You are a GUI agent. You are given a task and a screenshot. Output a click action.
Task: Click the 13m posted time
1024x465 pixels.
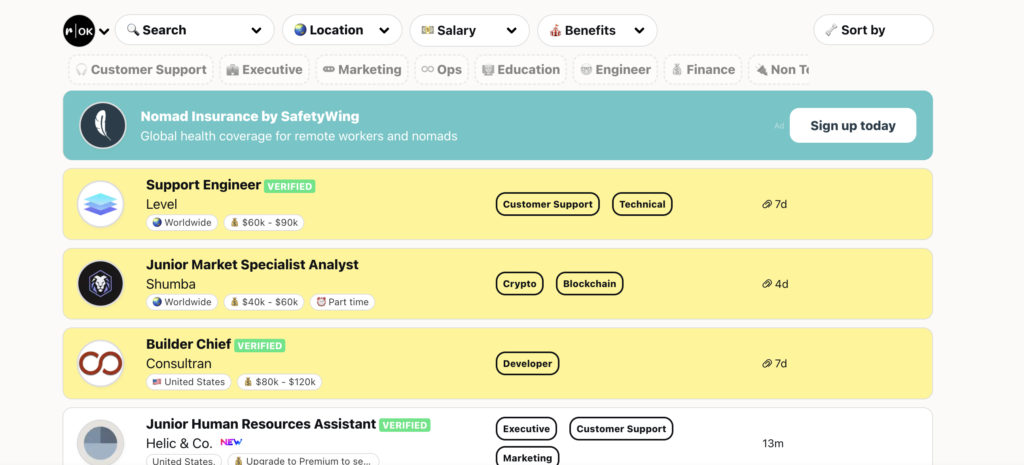coord(773,443)
